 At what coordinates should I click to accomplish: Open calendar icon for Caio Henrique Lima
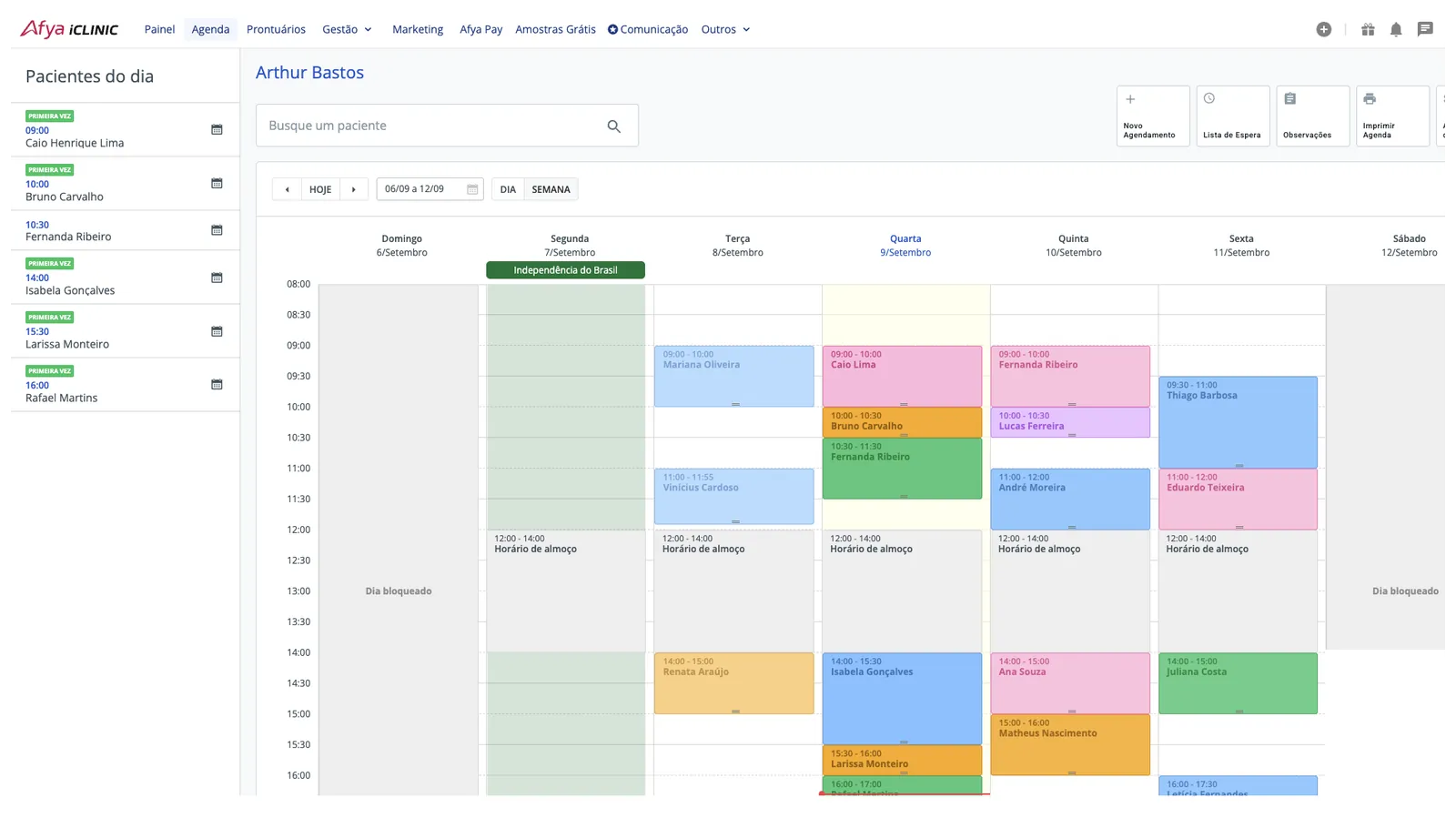[x=217, y=129]
